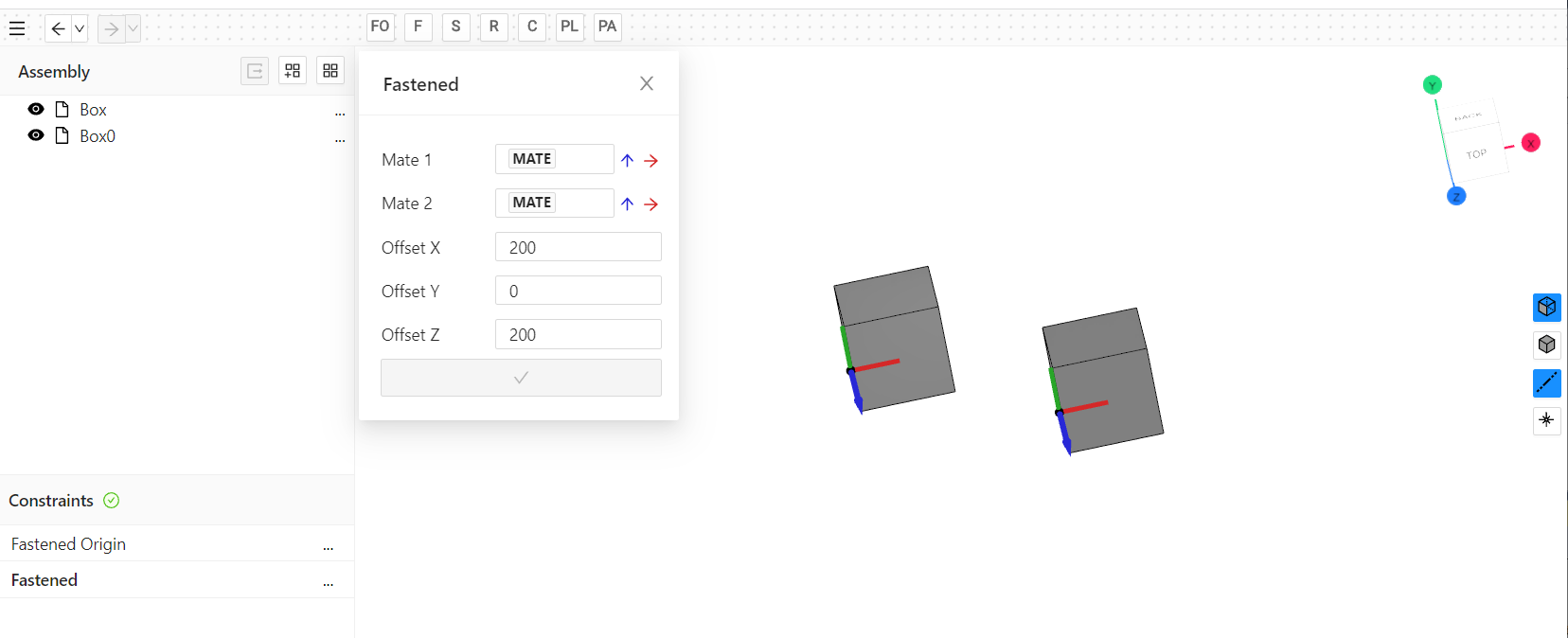1568x638 pixels.
Task: Select the blue shaded cube view icon
Action: [x=1546, y=307]
